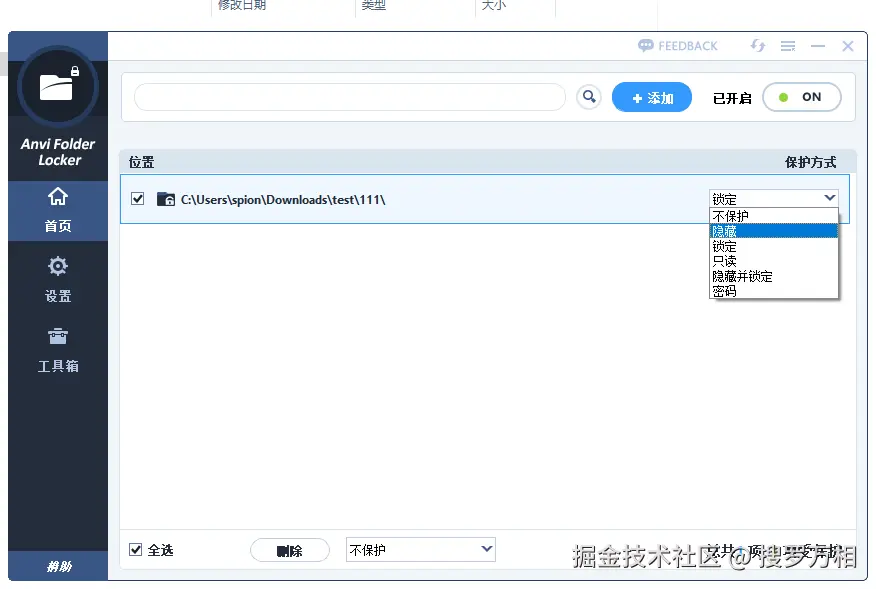Screen dimensions: 876x589
Task: Uncheck the checkbox for the test\111 folder
Action: [x=137, y=198]
